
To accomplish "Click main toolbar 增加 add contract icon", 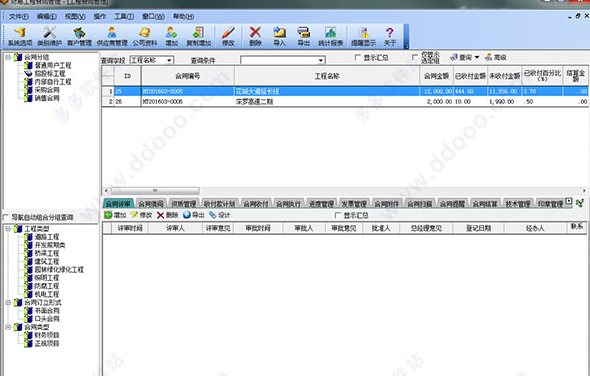I will (171, 37).
